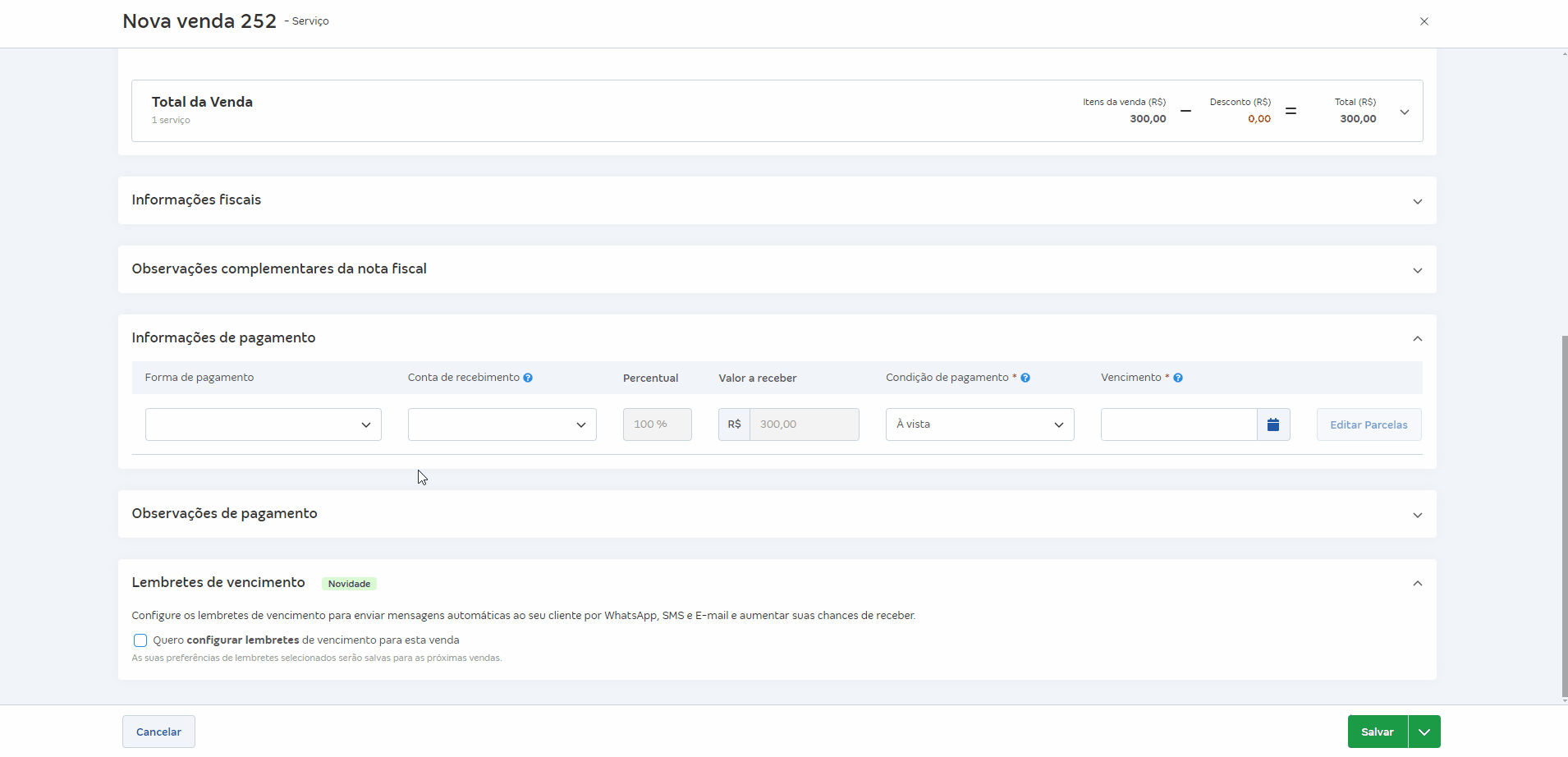Click the page vertical scrollbar

[1565, 516]
